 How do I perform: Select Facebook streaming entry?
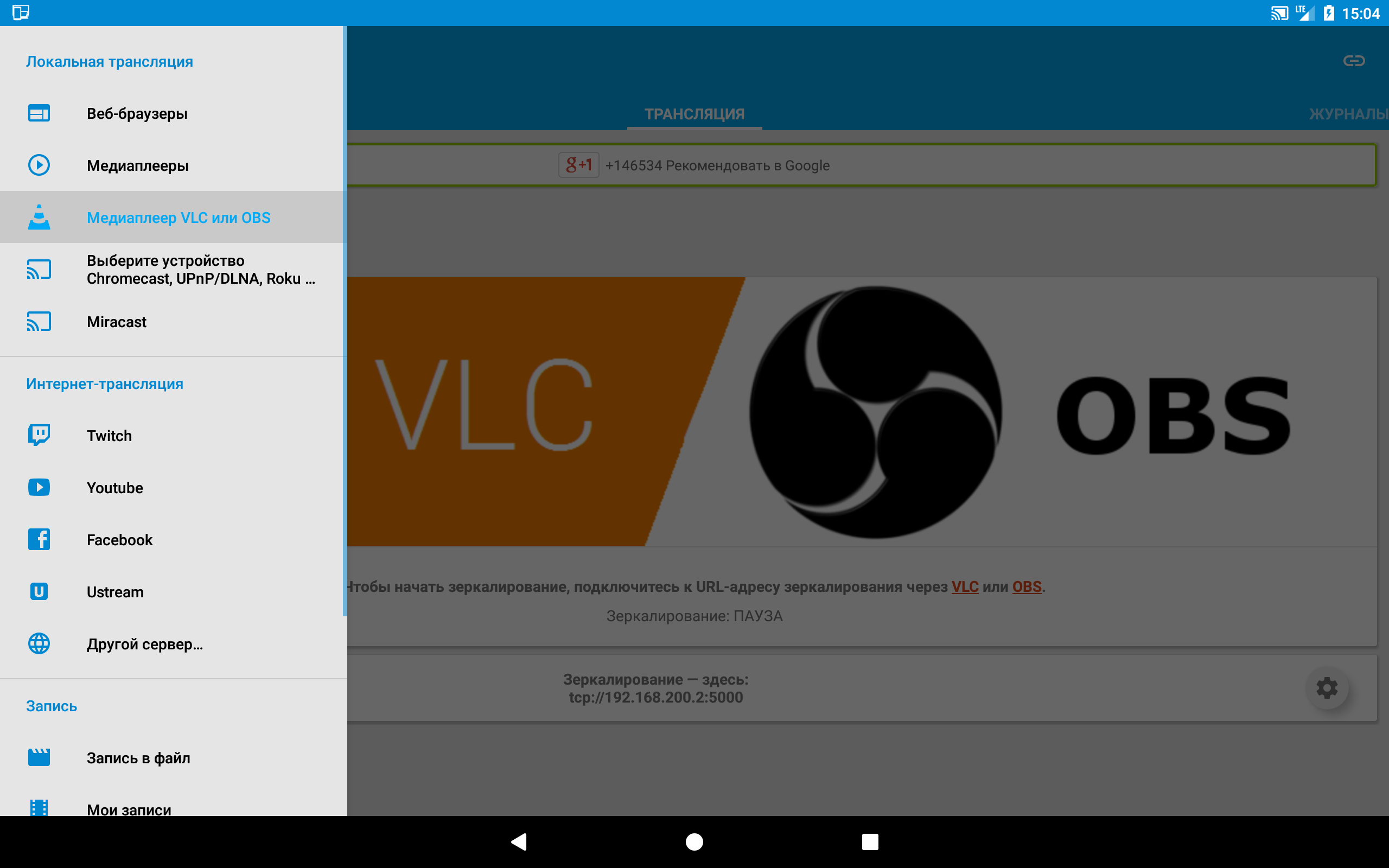(x=172, y=540)
